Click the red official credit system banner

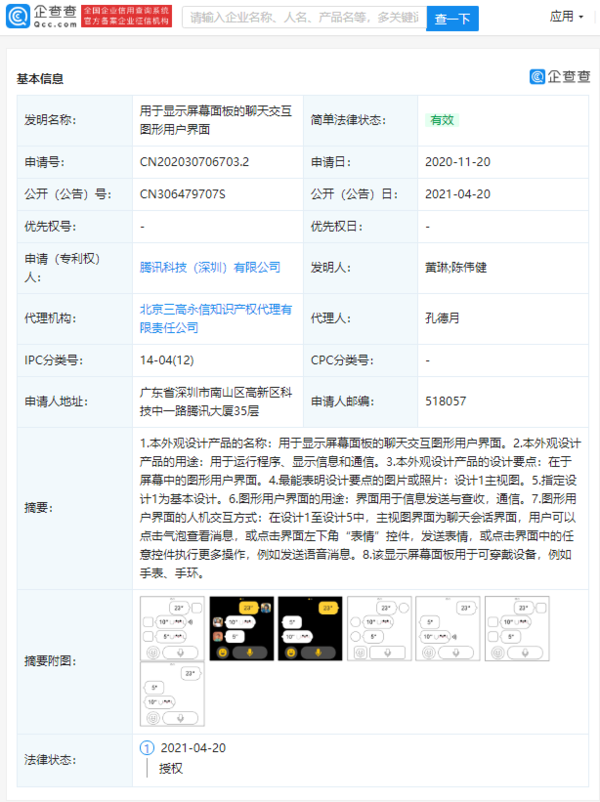pos(126,16)
